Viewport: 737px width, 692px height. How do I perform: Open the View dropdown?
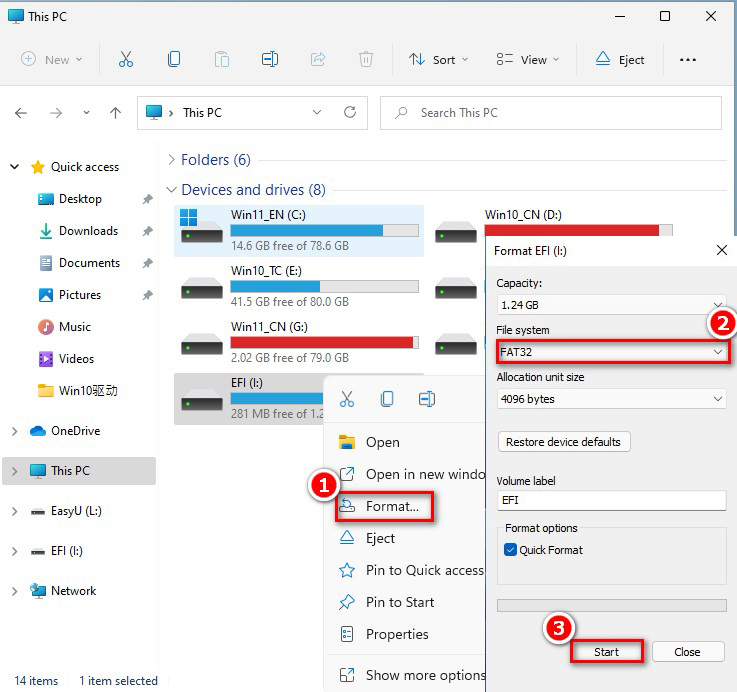pos(528,60)
